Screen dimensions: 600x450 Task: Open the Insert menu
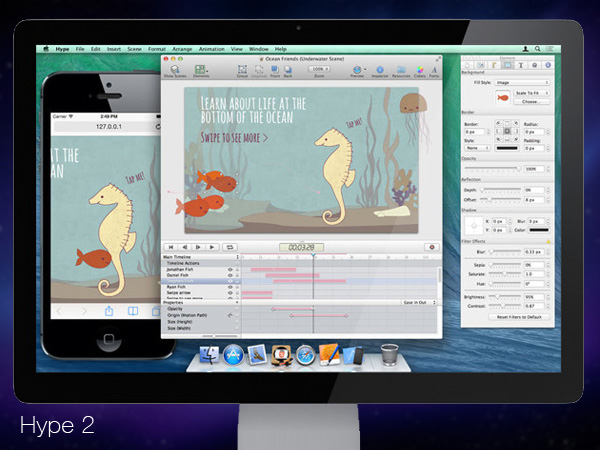coord(114,49)
